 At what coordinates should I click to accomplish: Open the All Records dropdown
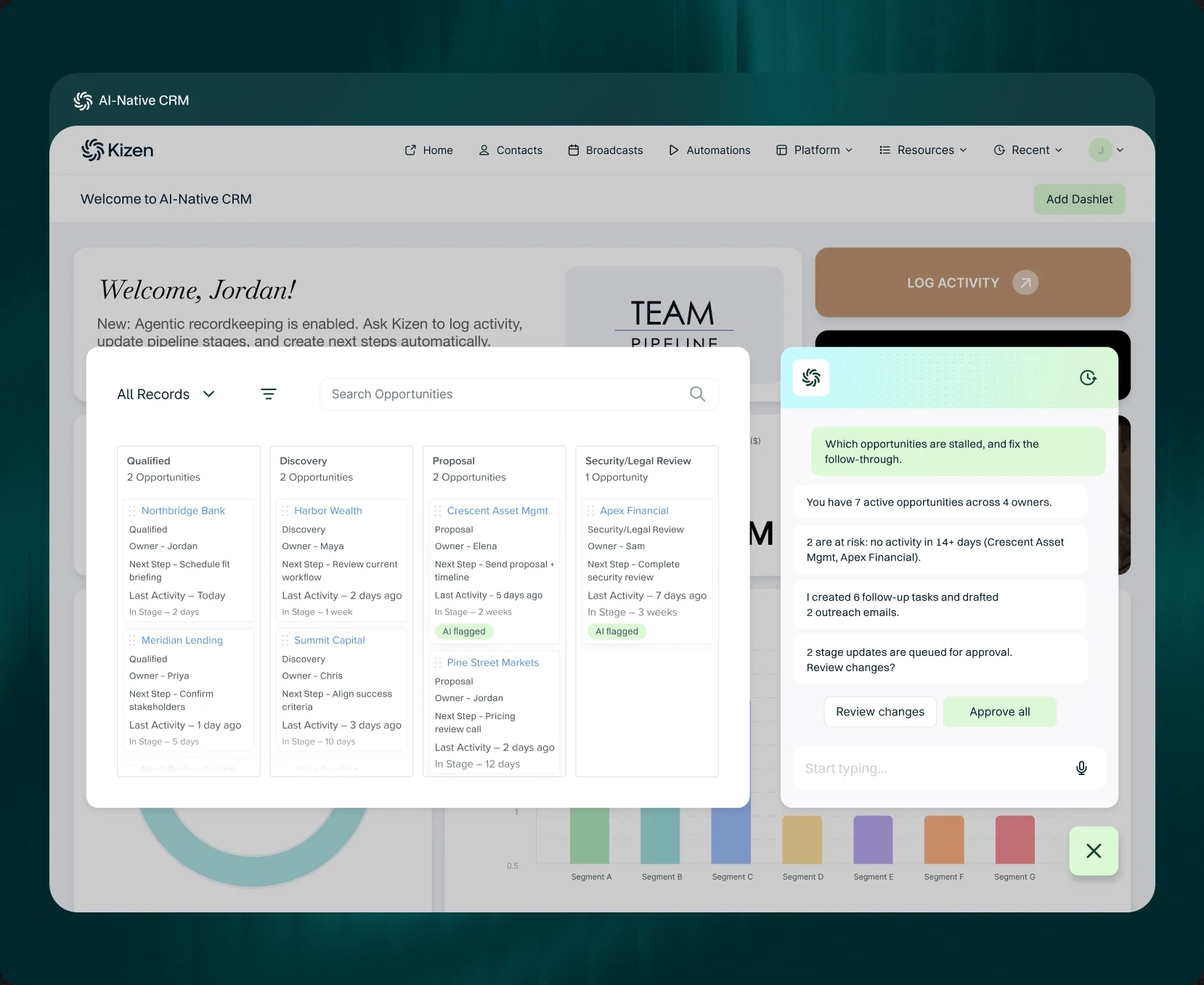tap(166, 394)
